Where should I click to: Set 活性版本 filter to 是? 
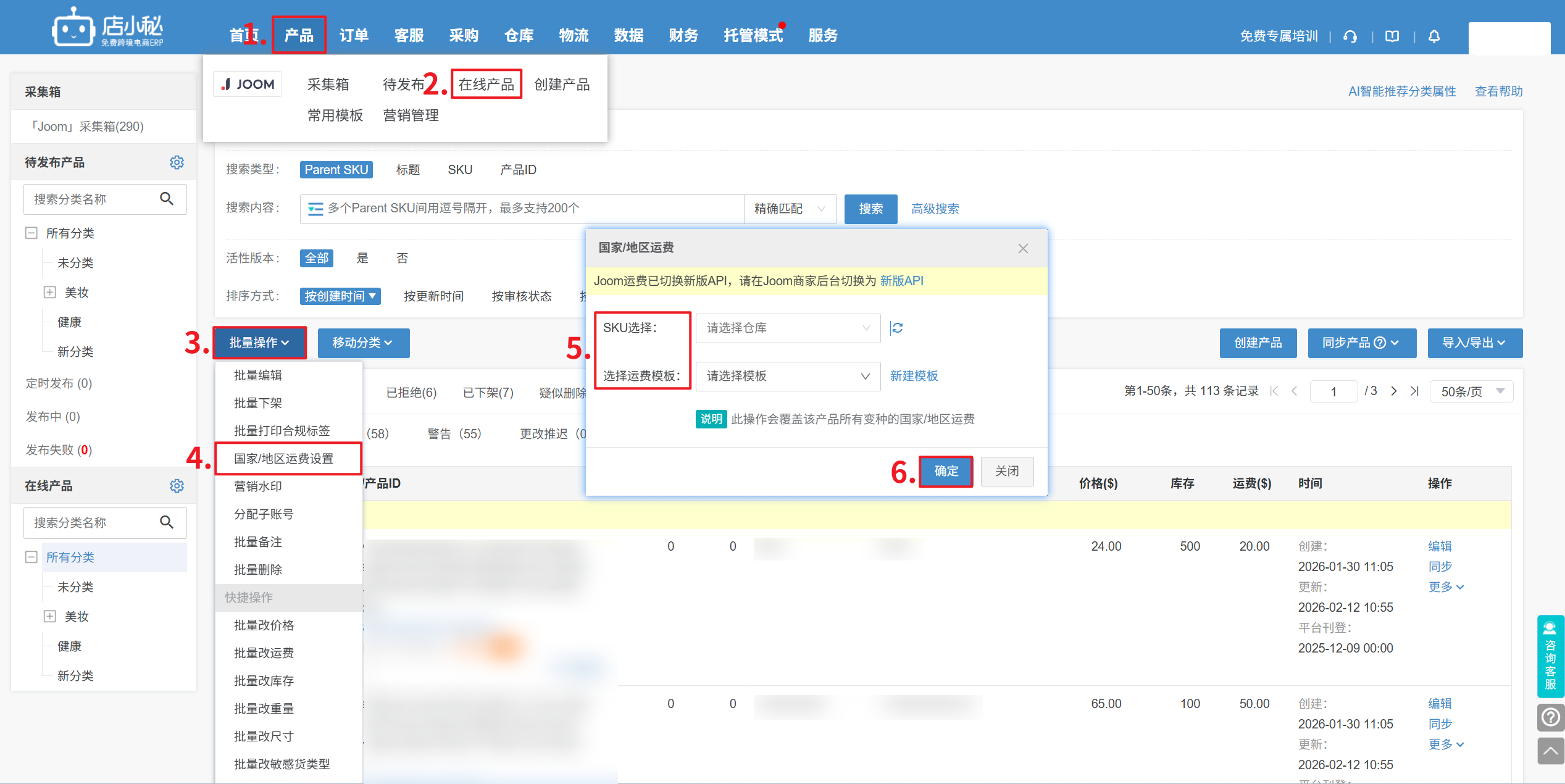pos(362,258)
